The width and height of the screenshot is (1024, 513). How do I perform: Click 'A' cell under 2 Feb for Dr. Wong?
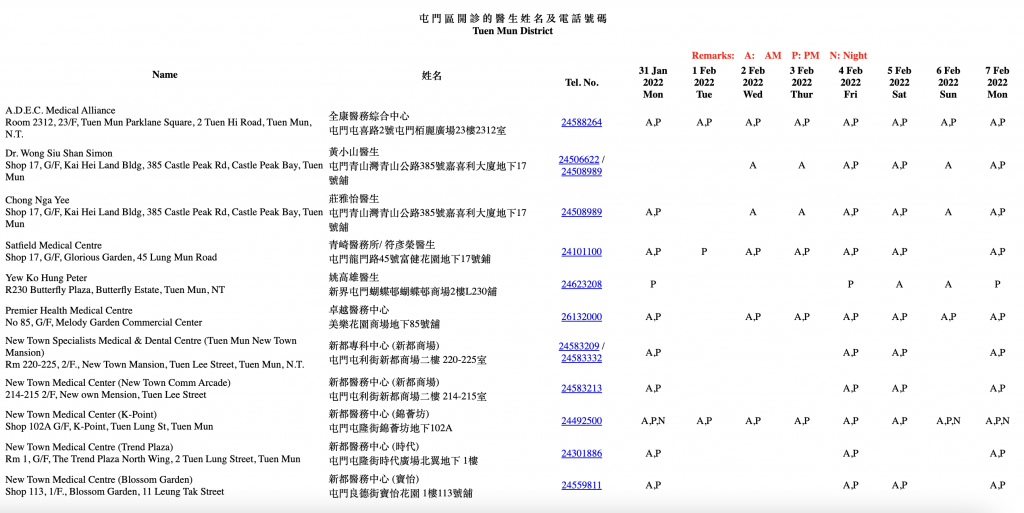click(x=752, y=165)
